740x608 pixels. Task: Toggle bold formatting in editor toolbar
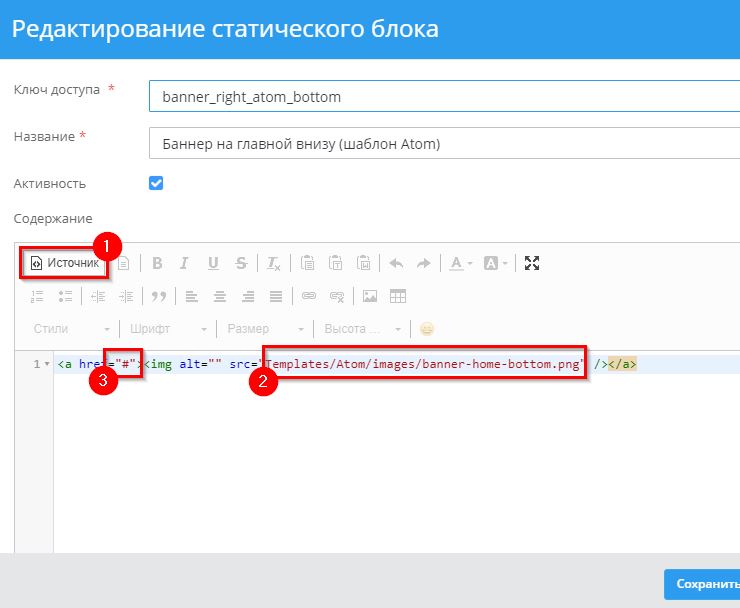pos(156,264)
